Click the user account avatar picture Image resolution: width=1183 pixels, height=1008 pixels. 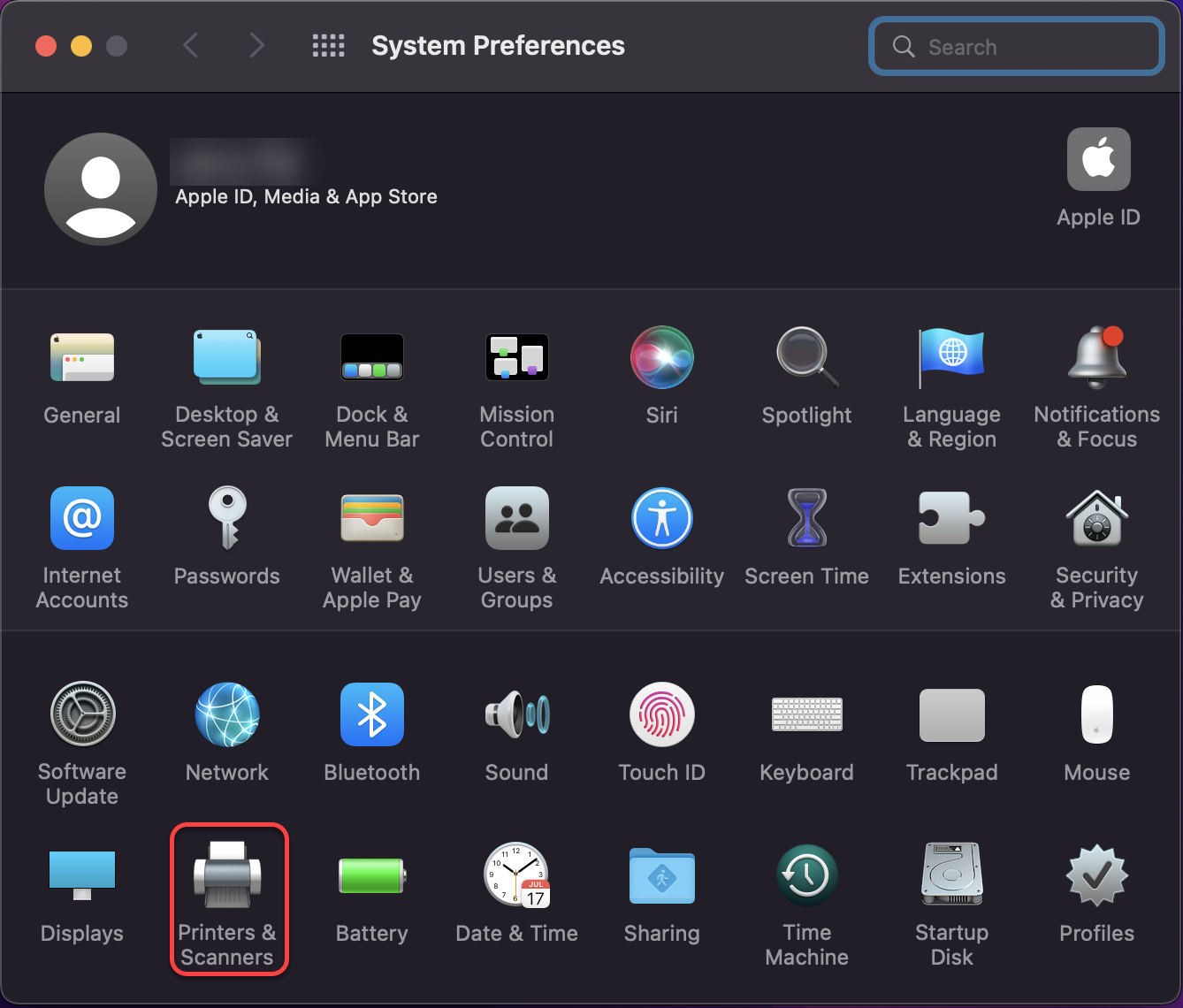pos(101,189)
